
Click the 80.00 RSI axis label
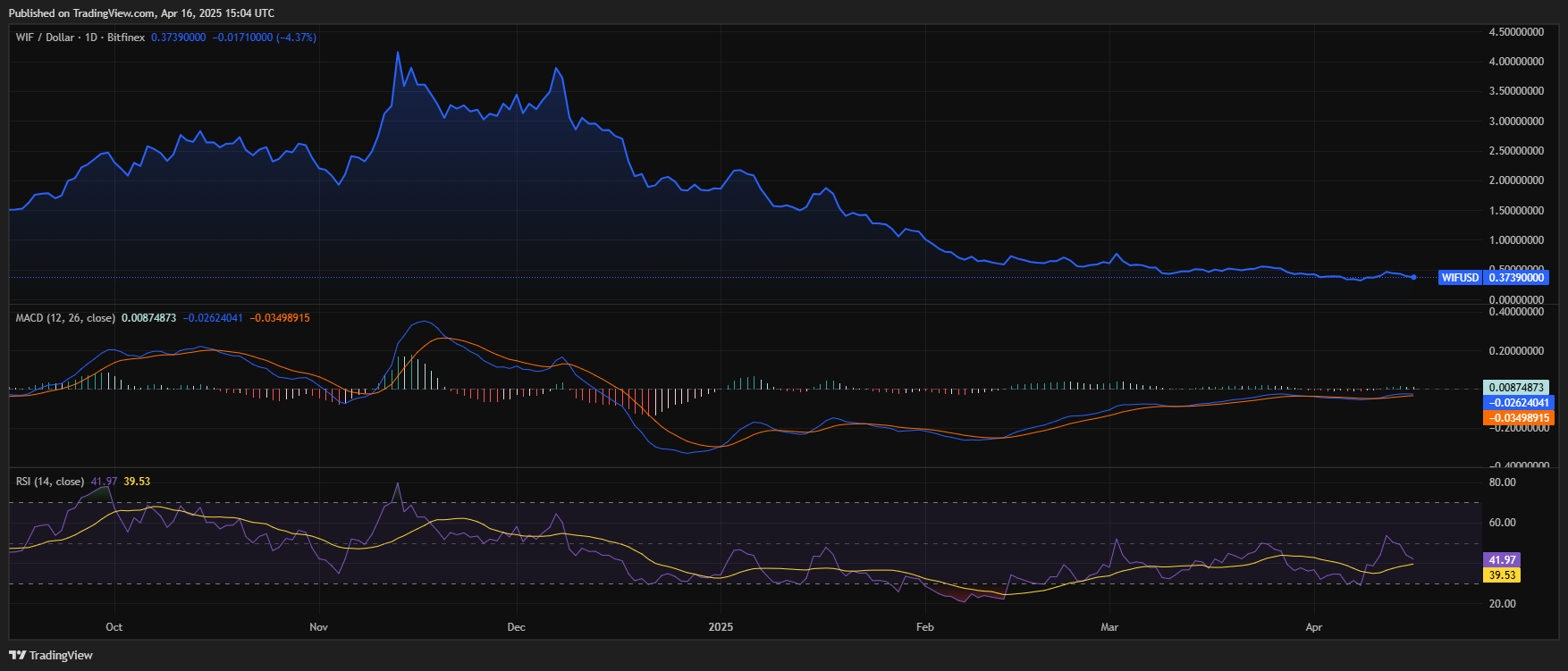[1503, 482]
